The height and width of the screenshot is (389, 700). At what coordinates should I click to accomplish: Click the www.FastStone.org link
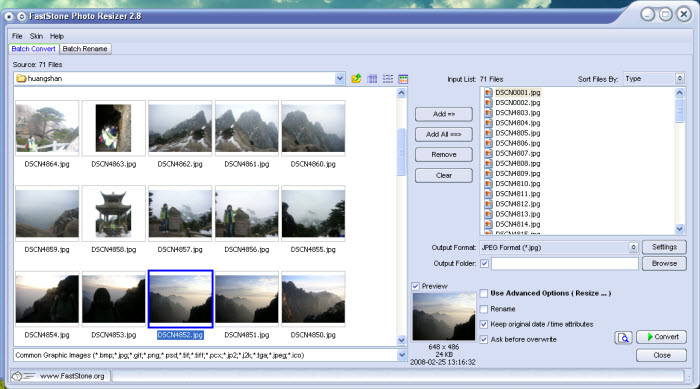pos(72,376)
